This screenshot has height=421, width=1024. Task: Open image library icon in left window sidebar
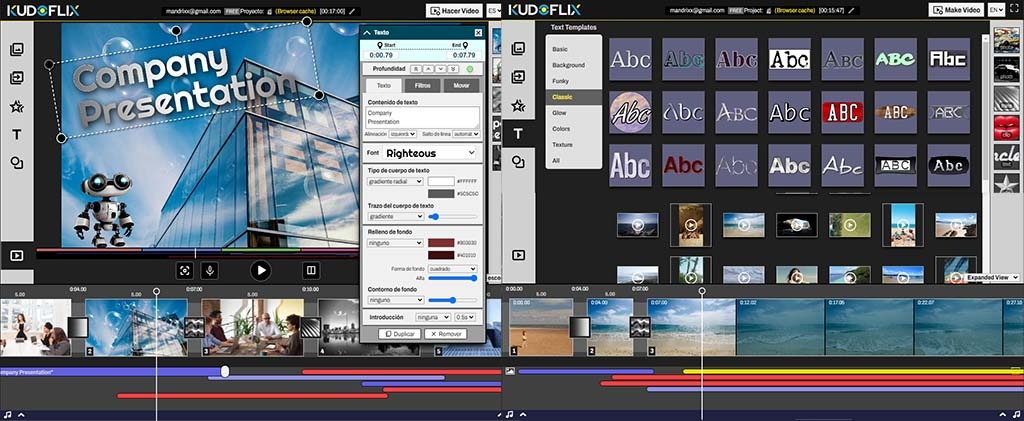coord(17,50)
